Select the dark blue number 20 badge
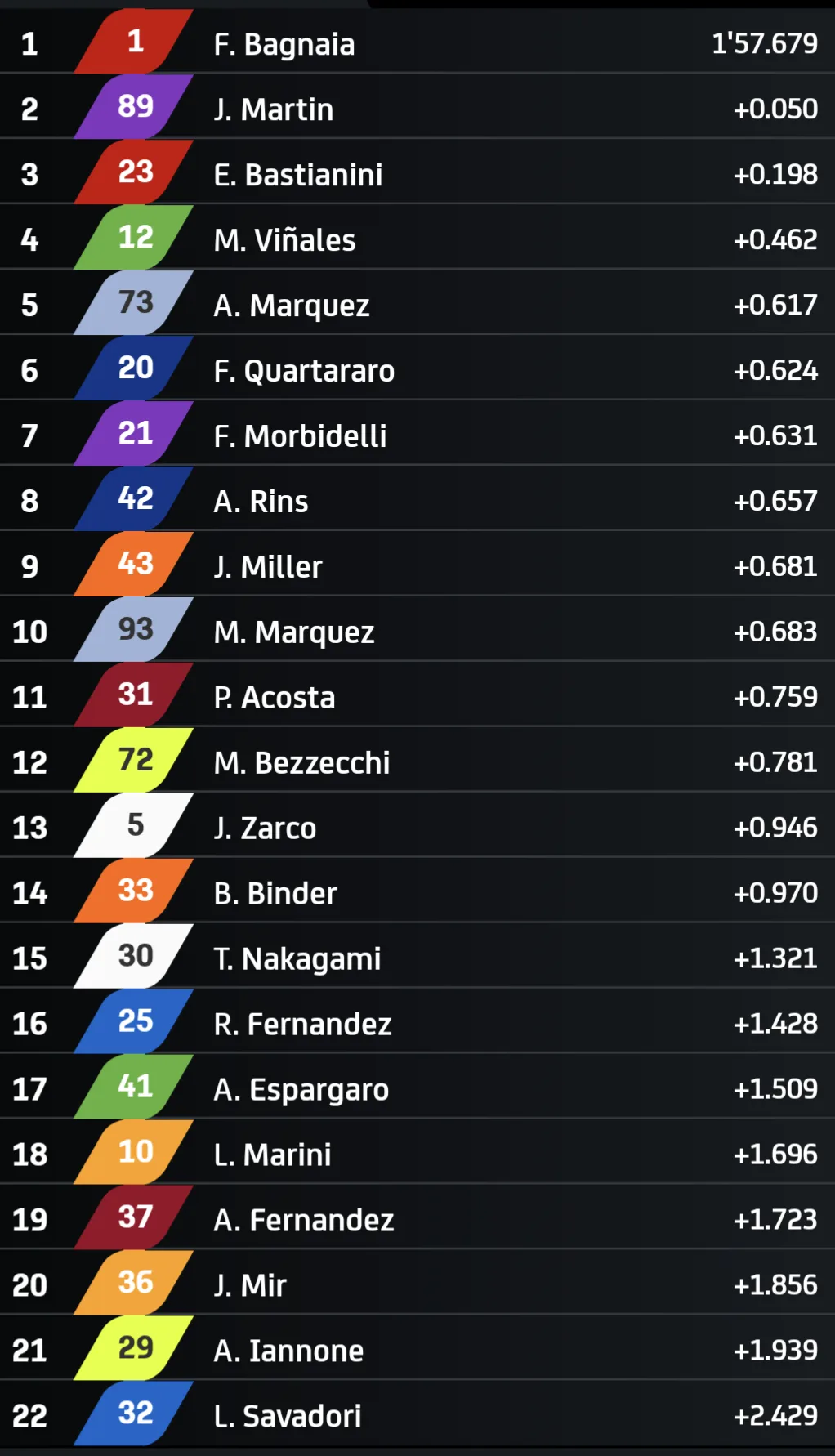835x1456 pixels. click(x=135, y=368)
